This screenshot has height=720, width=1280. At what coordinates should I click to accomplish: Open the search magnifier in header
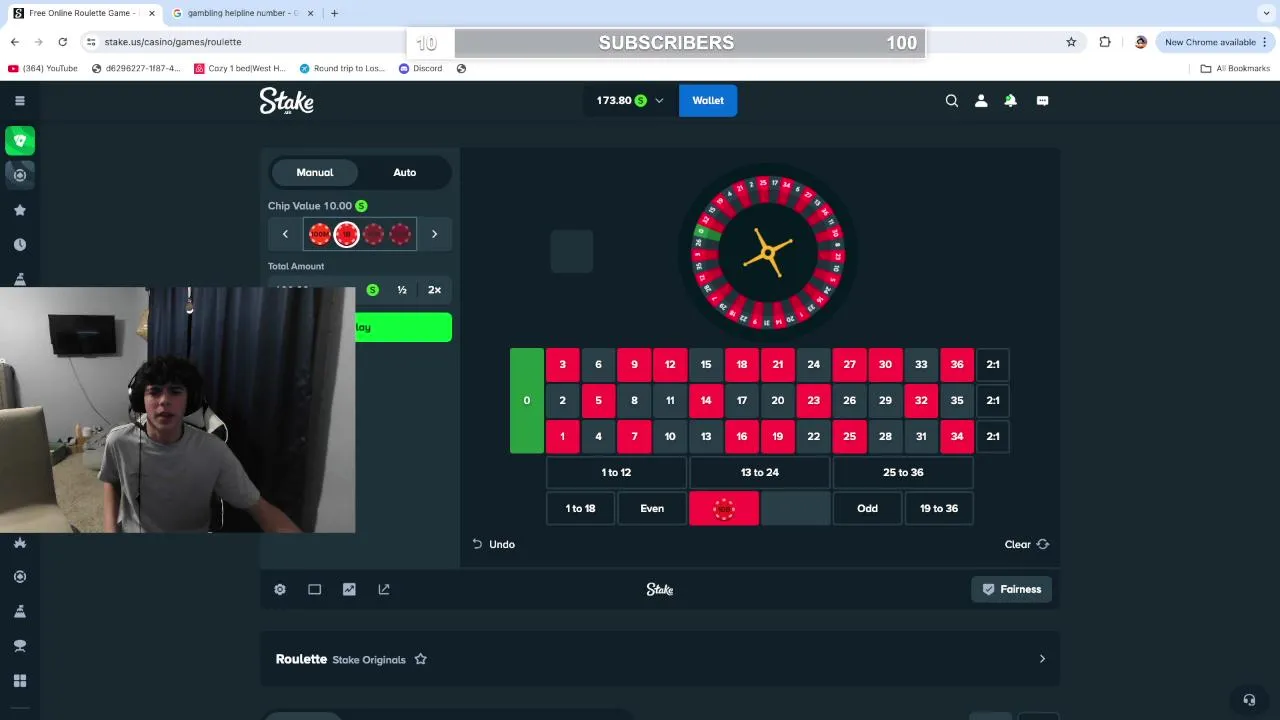pos(952,100)
